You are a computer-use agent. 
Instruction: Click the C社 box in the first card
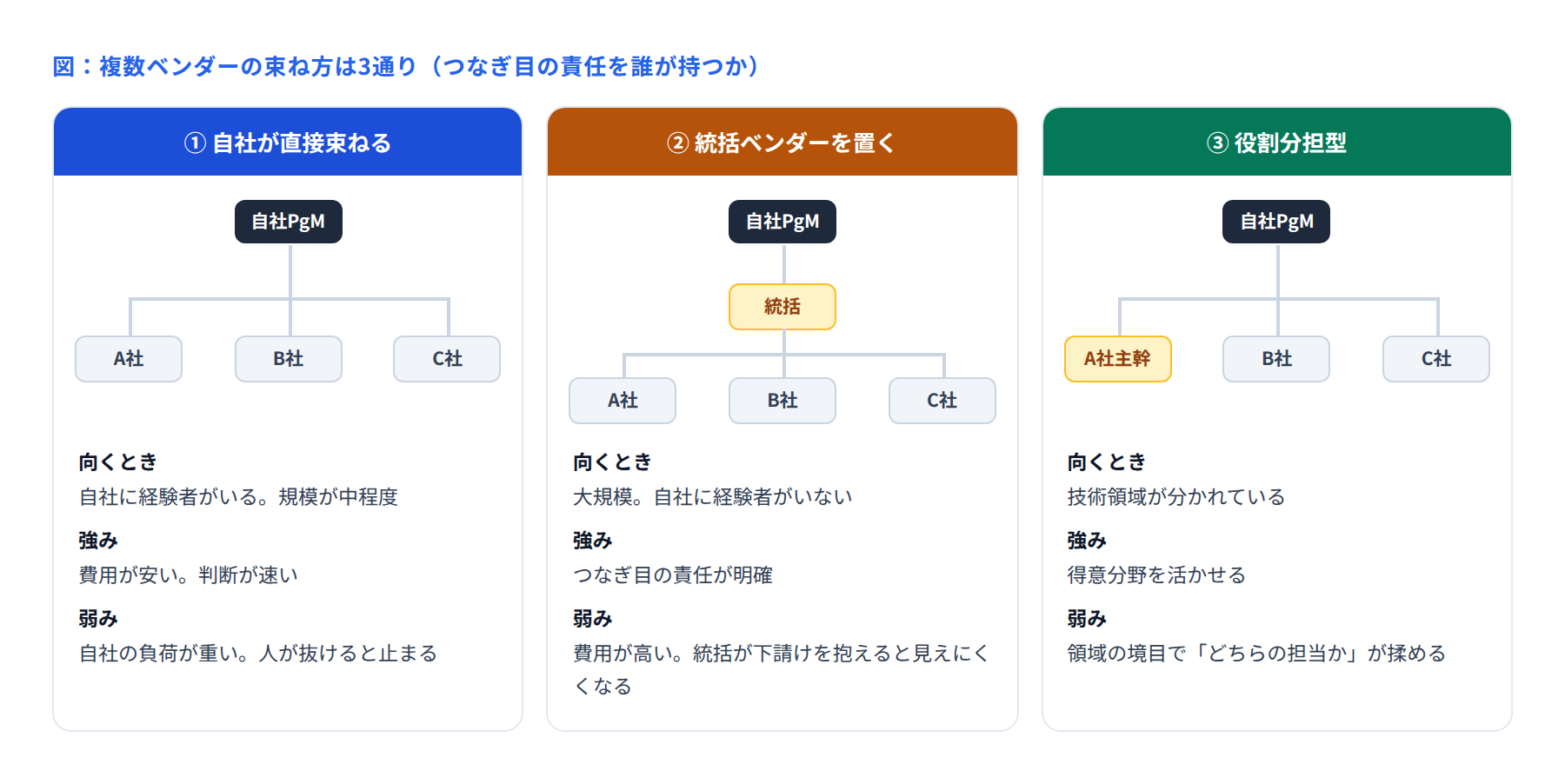click(x=447, y=359)
